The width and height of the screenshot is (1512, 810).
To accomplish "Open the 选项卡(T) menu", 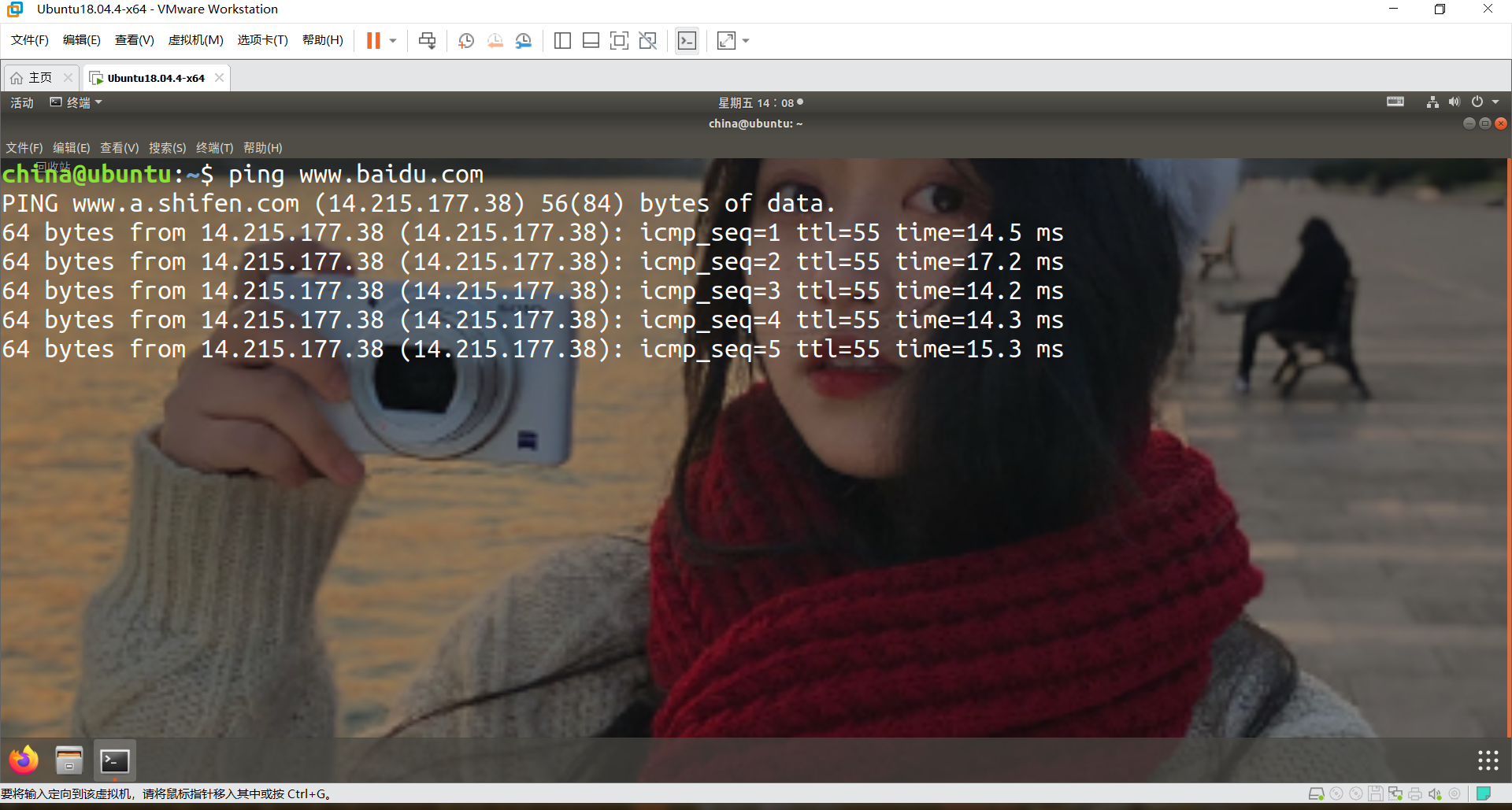I will pos(263,40).
